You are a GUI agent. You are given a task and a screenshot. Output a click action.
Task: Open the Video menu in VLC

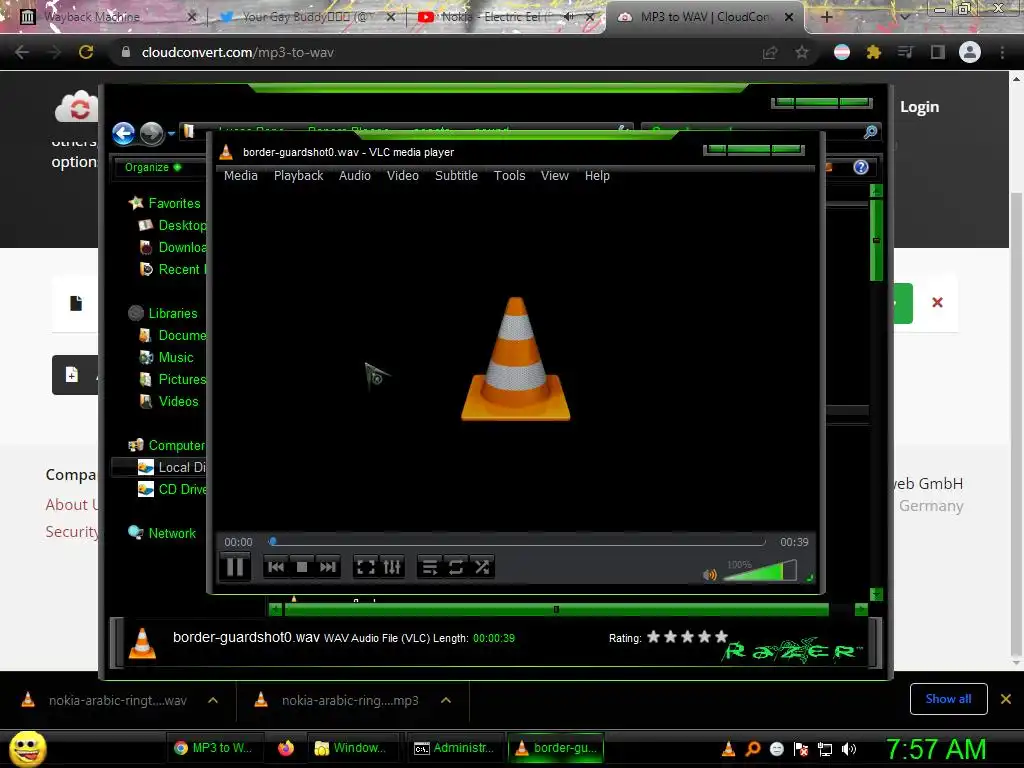click(x=403, y=176)
